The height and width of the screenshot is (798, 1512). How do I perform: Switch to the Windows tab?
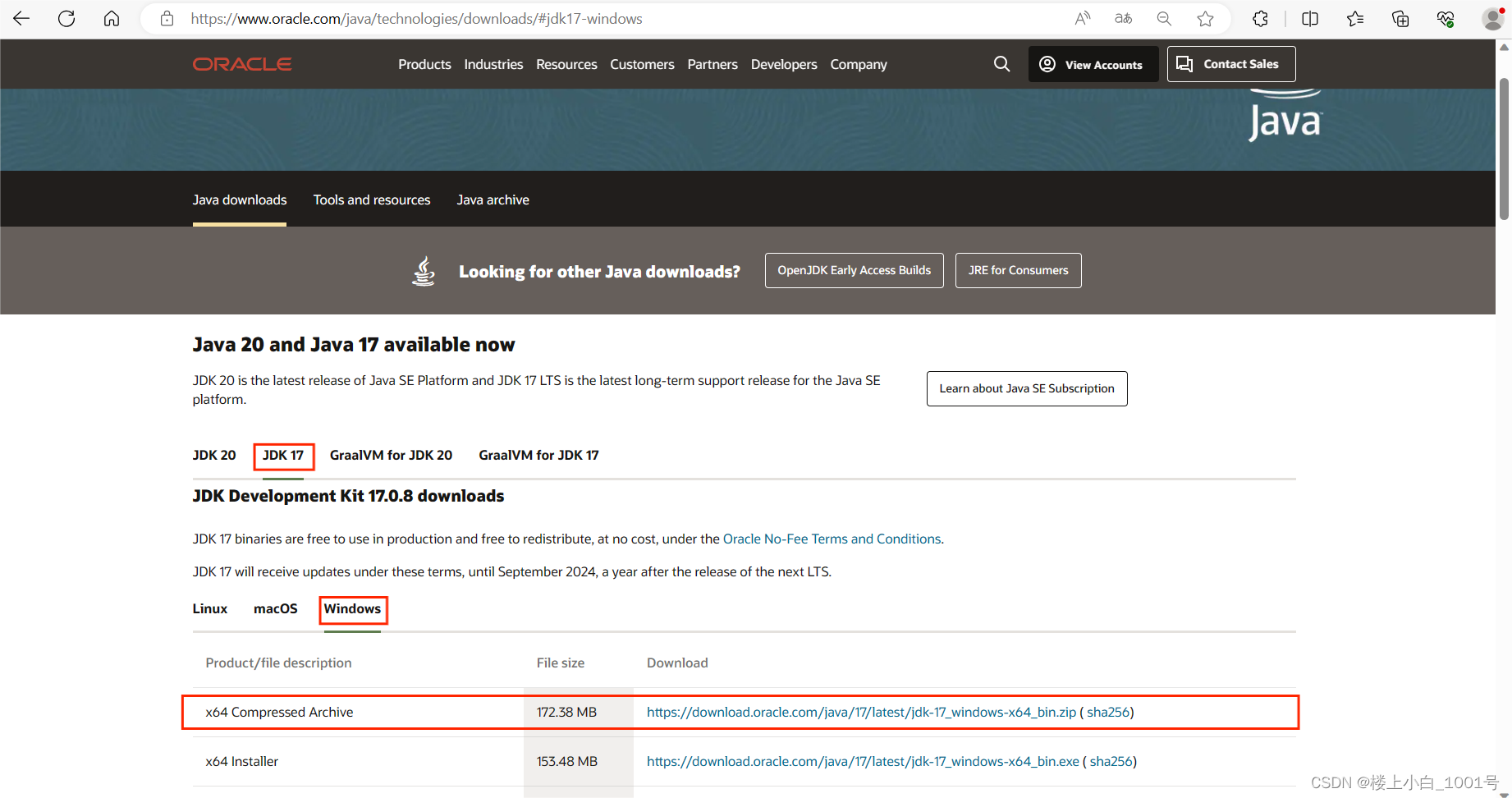point(352,608)
